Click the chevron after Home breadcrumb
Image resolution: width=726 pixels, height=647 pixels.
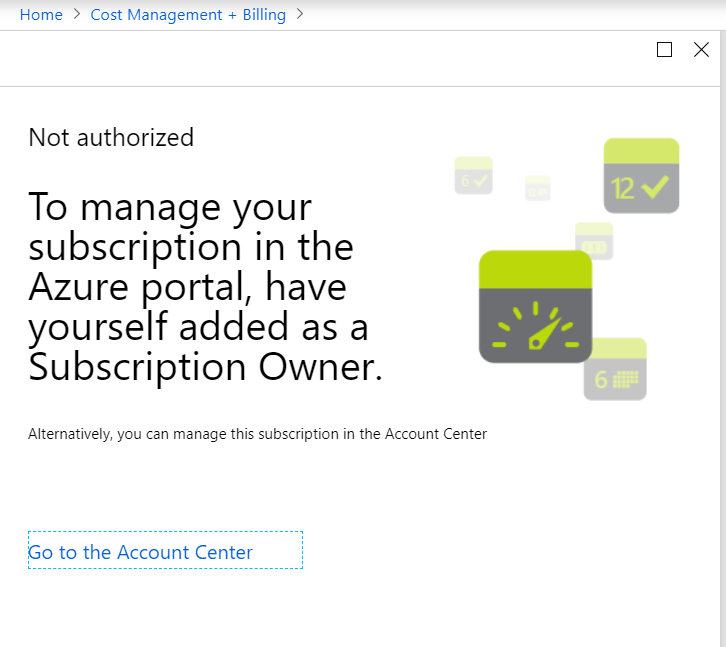[x=77, y=15]
